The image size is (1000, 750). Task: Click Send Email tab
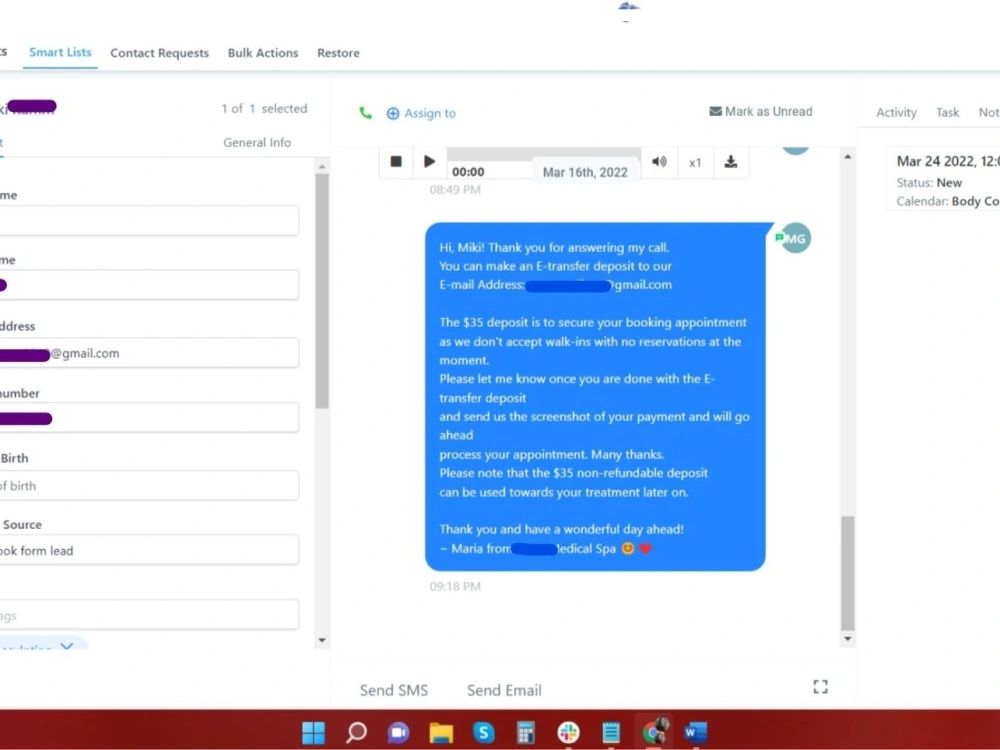pos(504,690)
